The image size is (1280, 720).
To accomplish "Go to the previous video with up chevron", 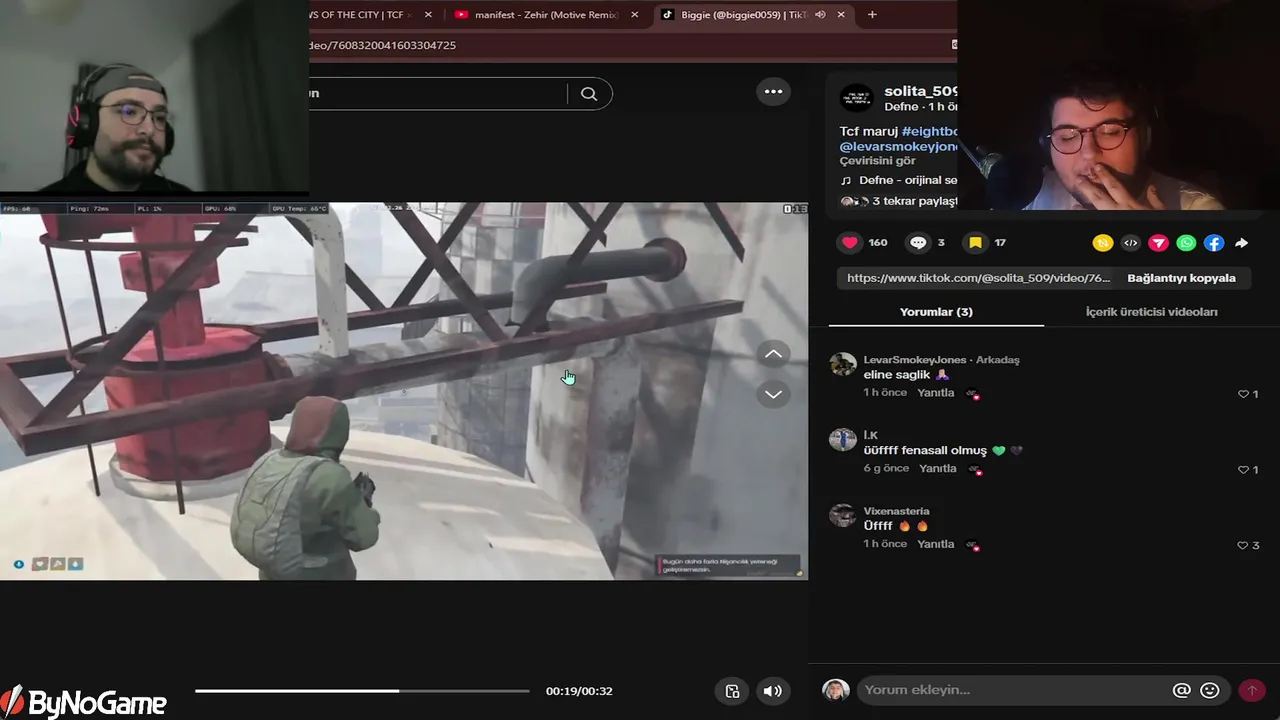I will (773, 354).
